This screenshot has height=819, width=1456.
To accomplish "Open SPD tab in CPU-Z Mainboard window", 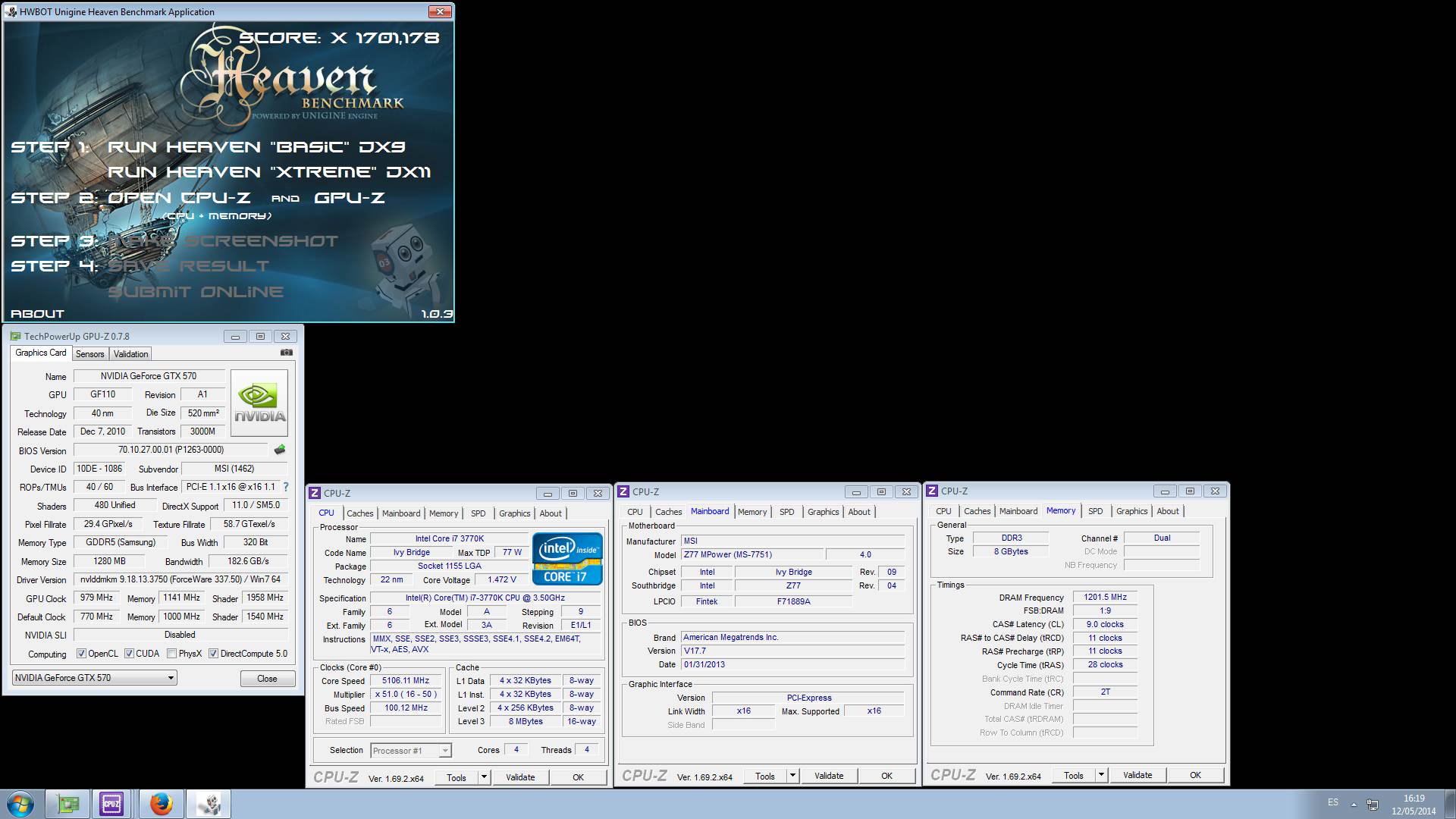I will pyautogui.click(x=787, y=512).
